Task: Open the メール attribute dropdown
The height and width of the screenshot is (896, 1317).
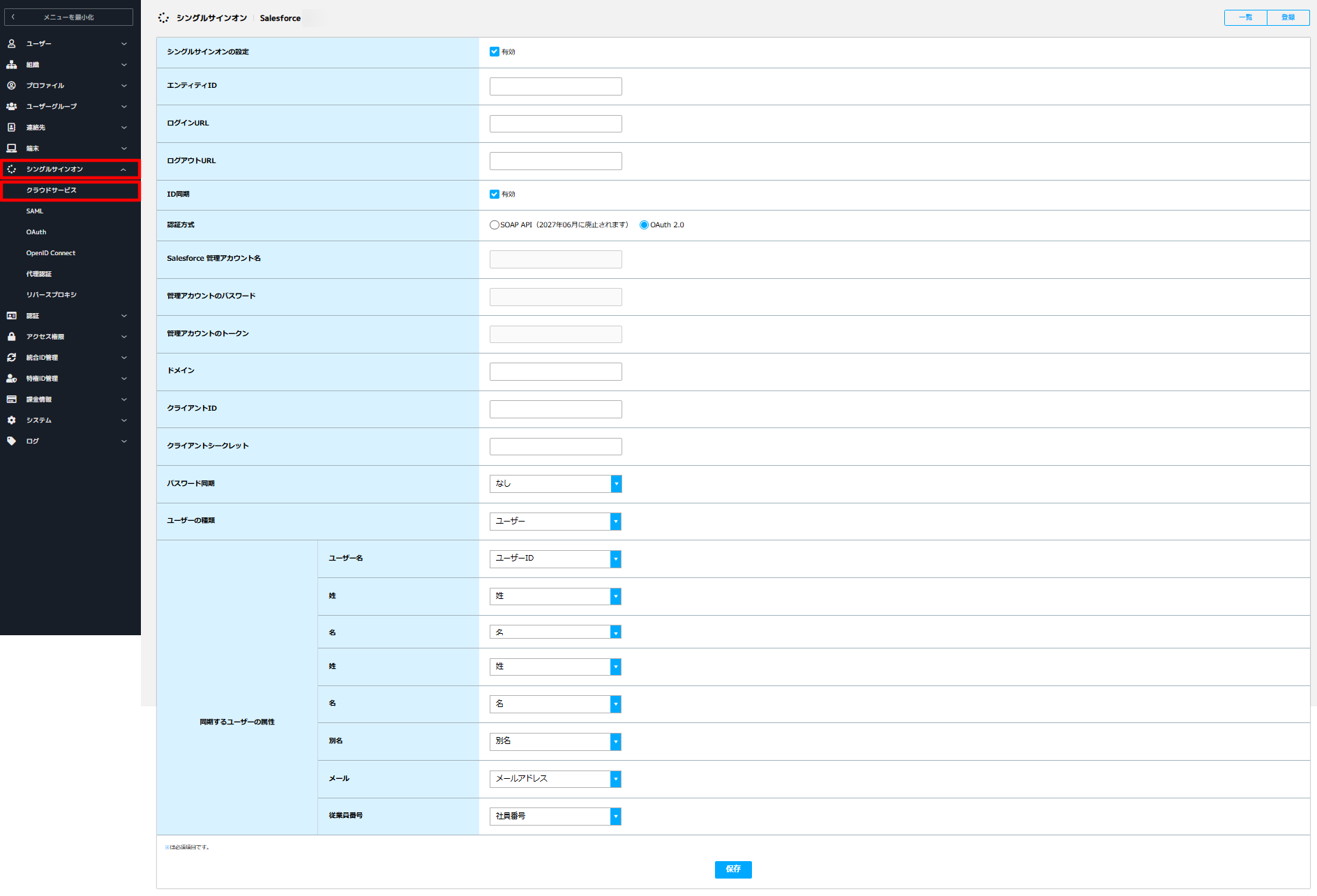Action: [x=556, y=779]
